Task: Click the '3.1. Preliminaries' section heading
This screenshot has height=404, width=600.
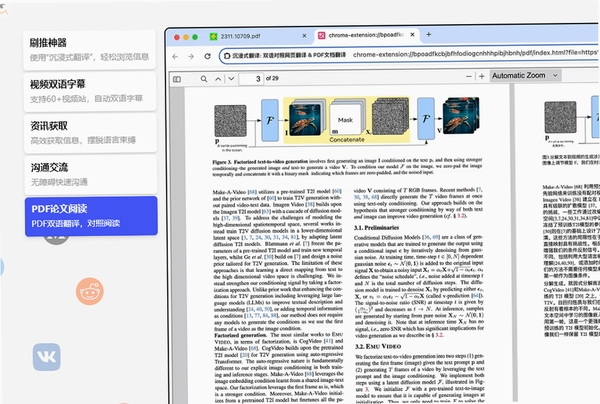Action: (377, 228)
